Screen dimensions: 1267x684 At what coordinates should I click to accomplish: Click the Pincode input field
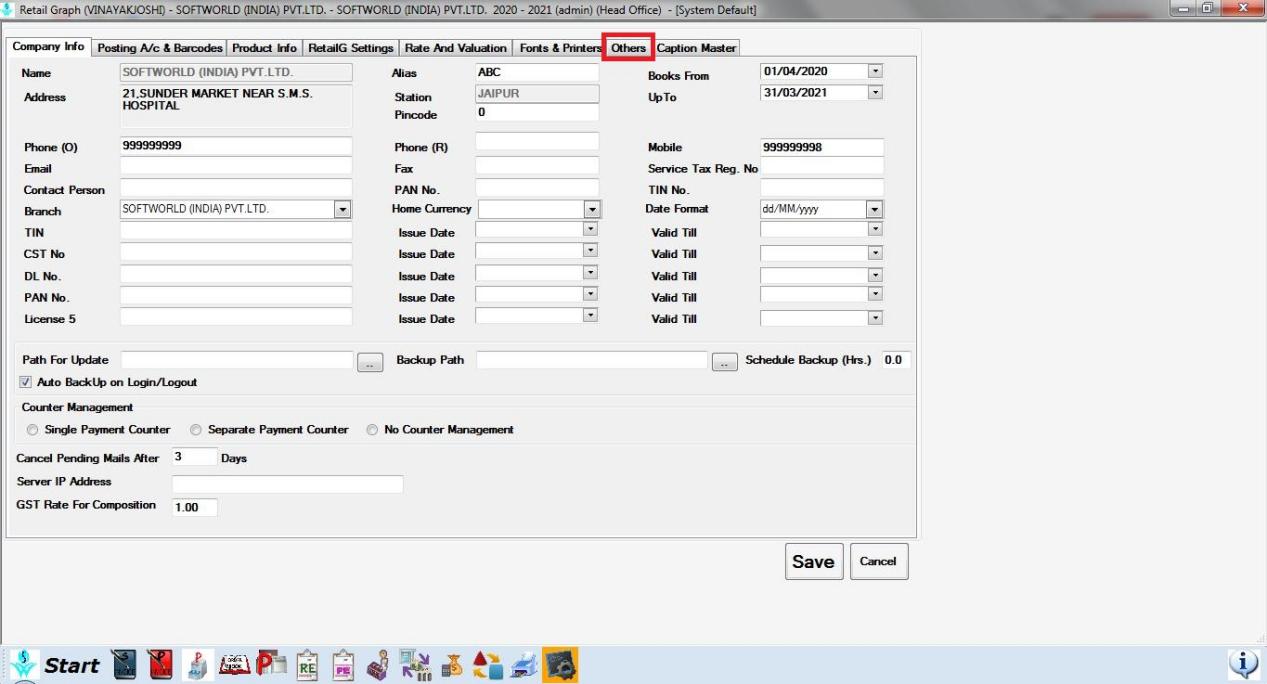[537, 113]
